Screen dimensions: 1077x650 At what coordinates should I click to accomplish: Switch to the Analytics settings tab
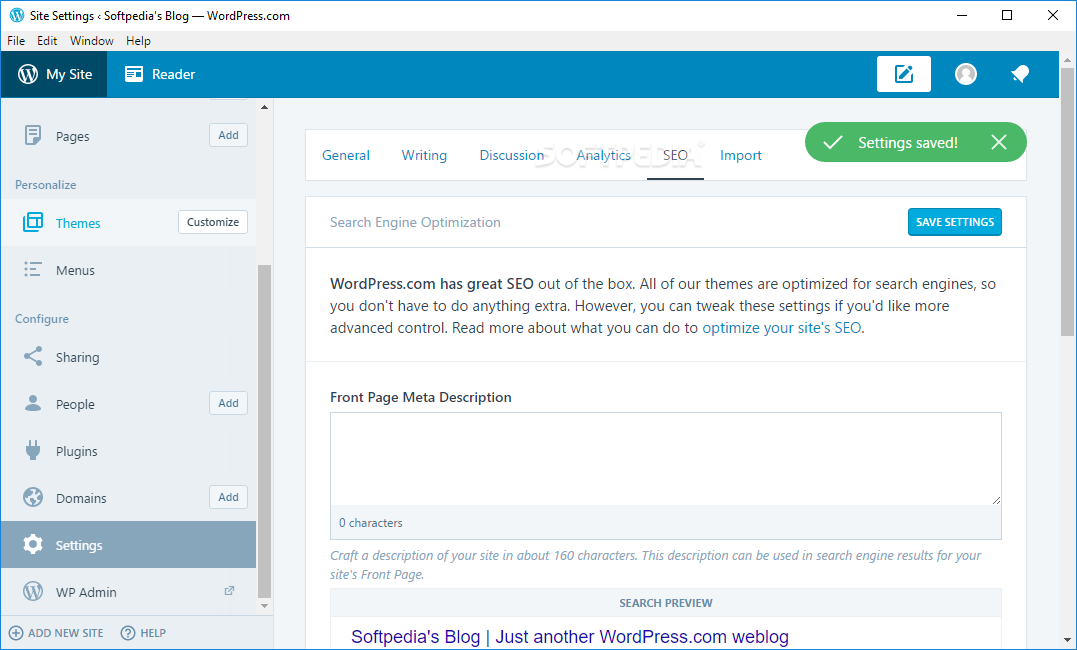[x=604, y=155]
